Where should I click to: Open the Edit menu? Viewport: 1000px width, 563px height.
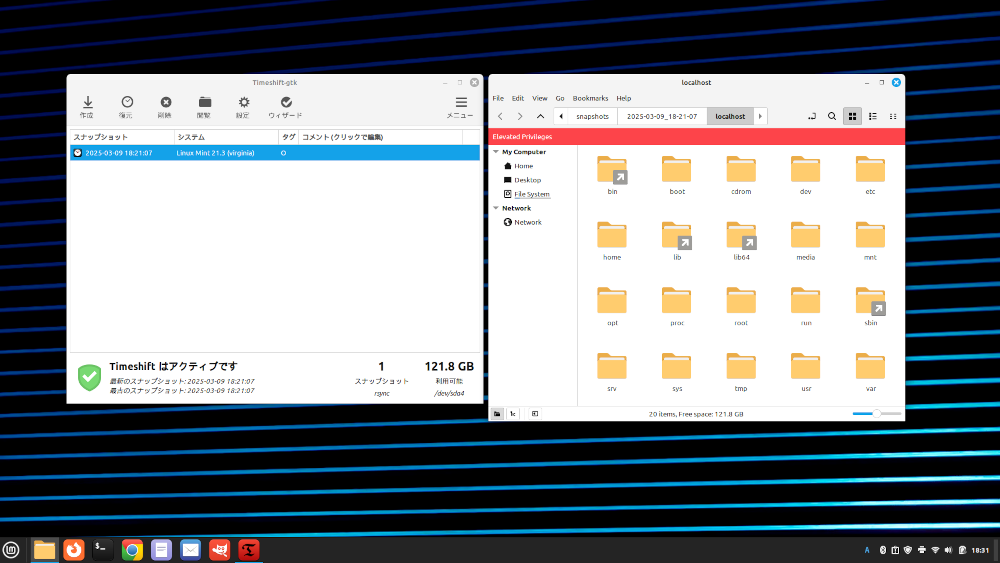click(x=518, y=98)
